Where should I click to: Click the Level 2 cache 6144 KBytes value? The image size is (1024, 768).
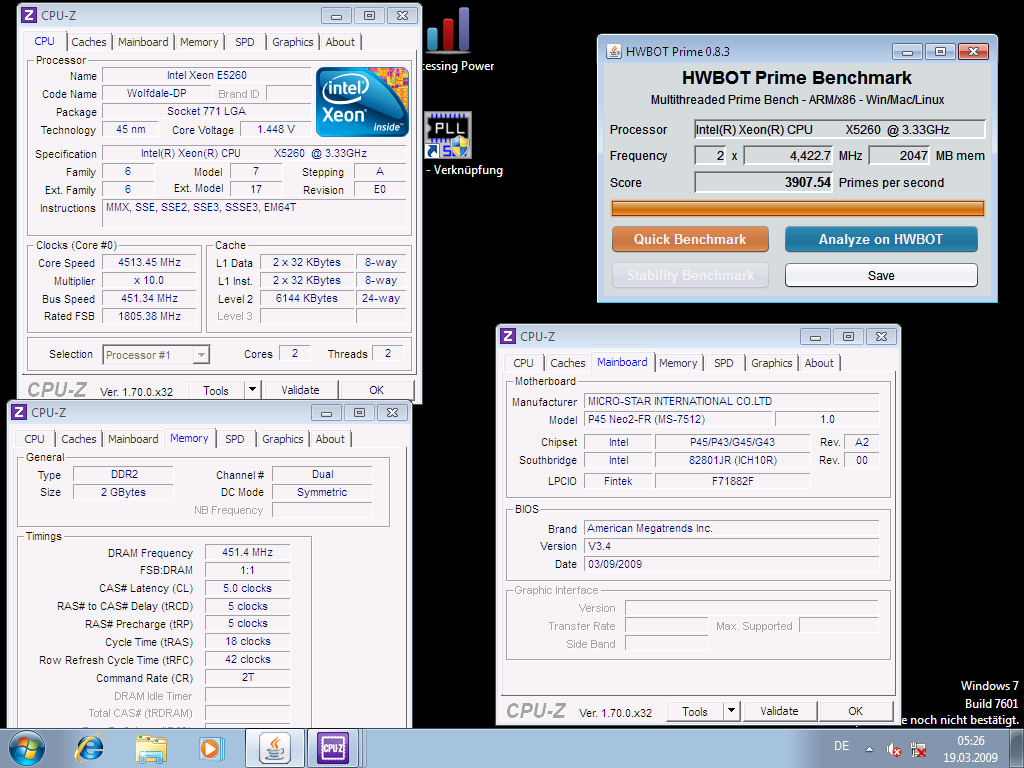click(307, 298)
